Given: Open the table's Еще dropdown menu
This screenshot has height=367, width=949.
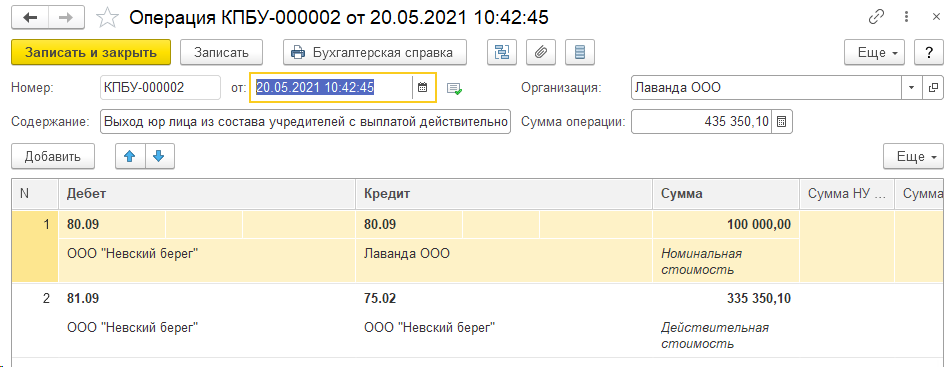Looking at the screenshot, I should pos(913,156).
